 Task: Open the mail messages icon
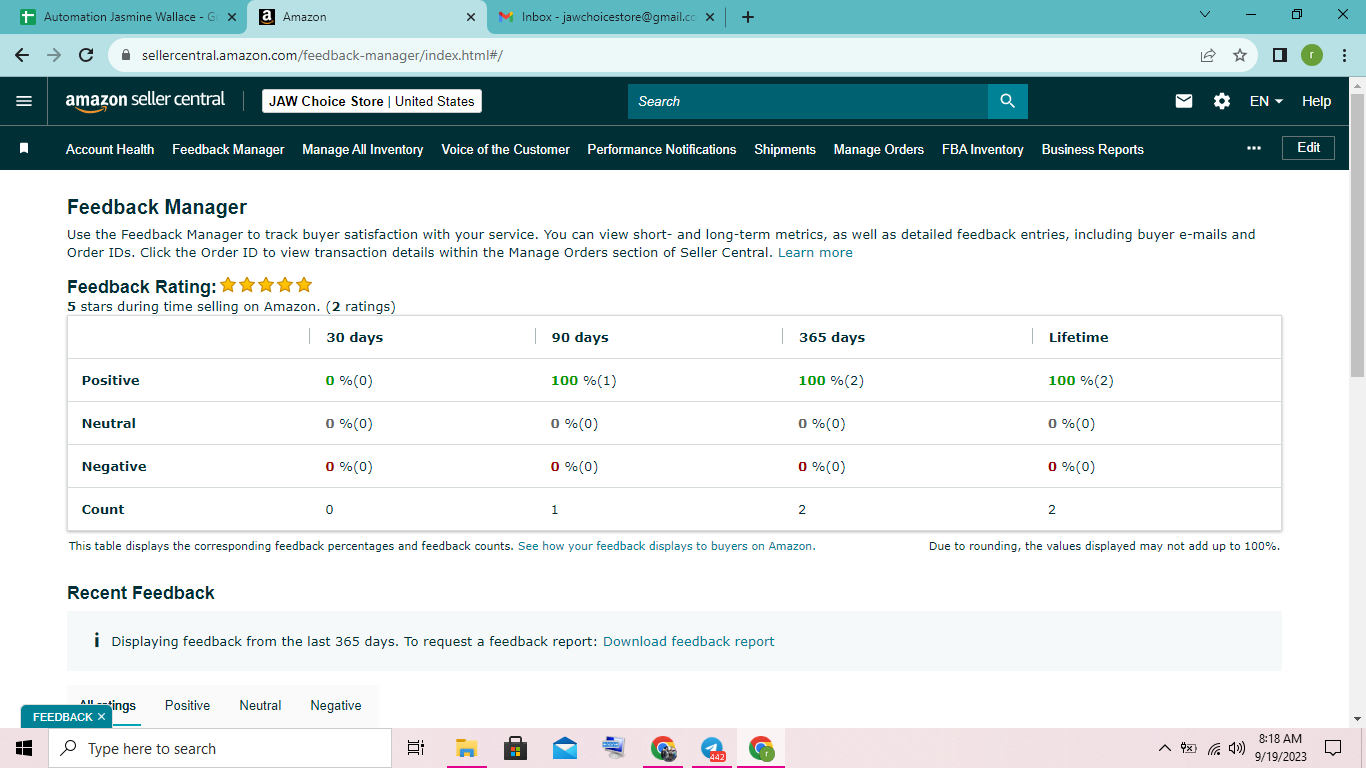(1184, 101)
